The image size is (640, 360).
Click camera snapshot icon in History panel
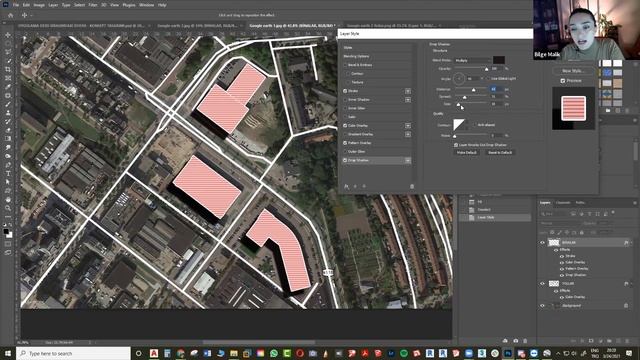tap(516, 340)
